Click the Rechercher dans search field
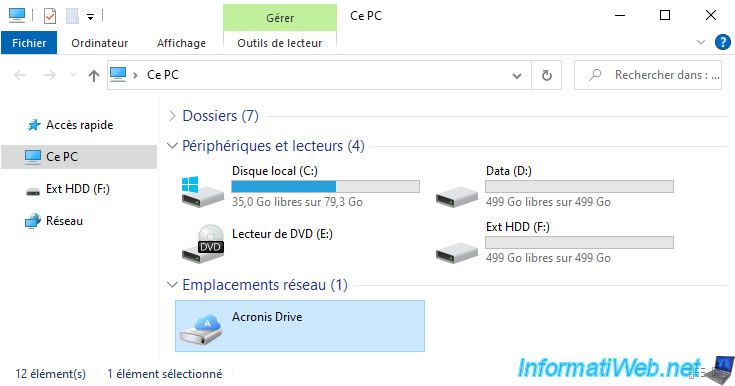The width and height of the screenshot is (735, 386). pos(648,75)
